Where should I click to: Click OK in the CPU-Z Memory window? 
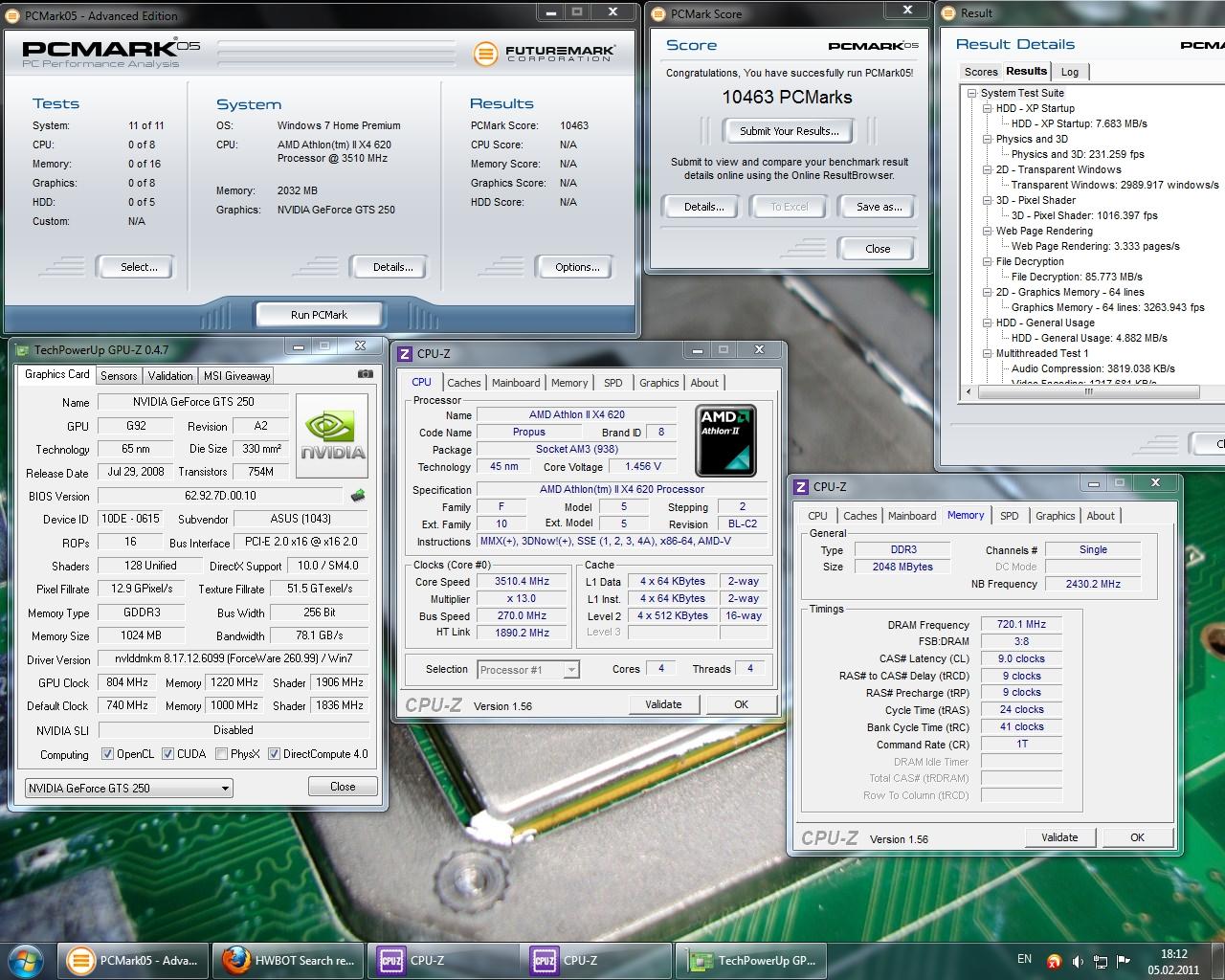click(1137, 837)
